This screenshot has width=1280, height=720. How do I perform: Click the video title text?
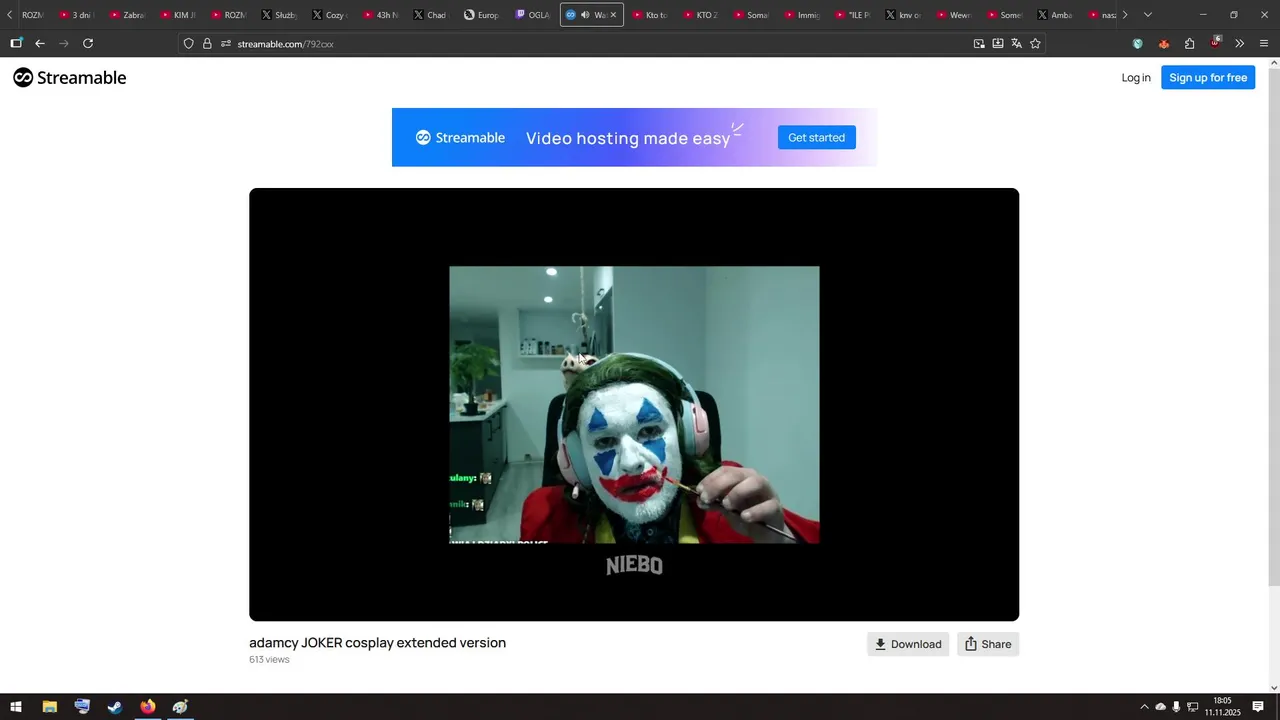click(x=377, y=643)
